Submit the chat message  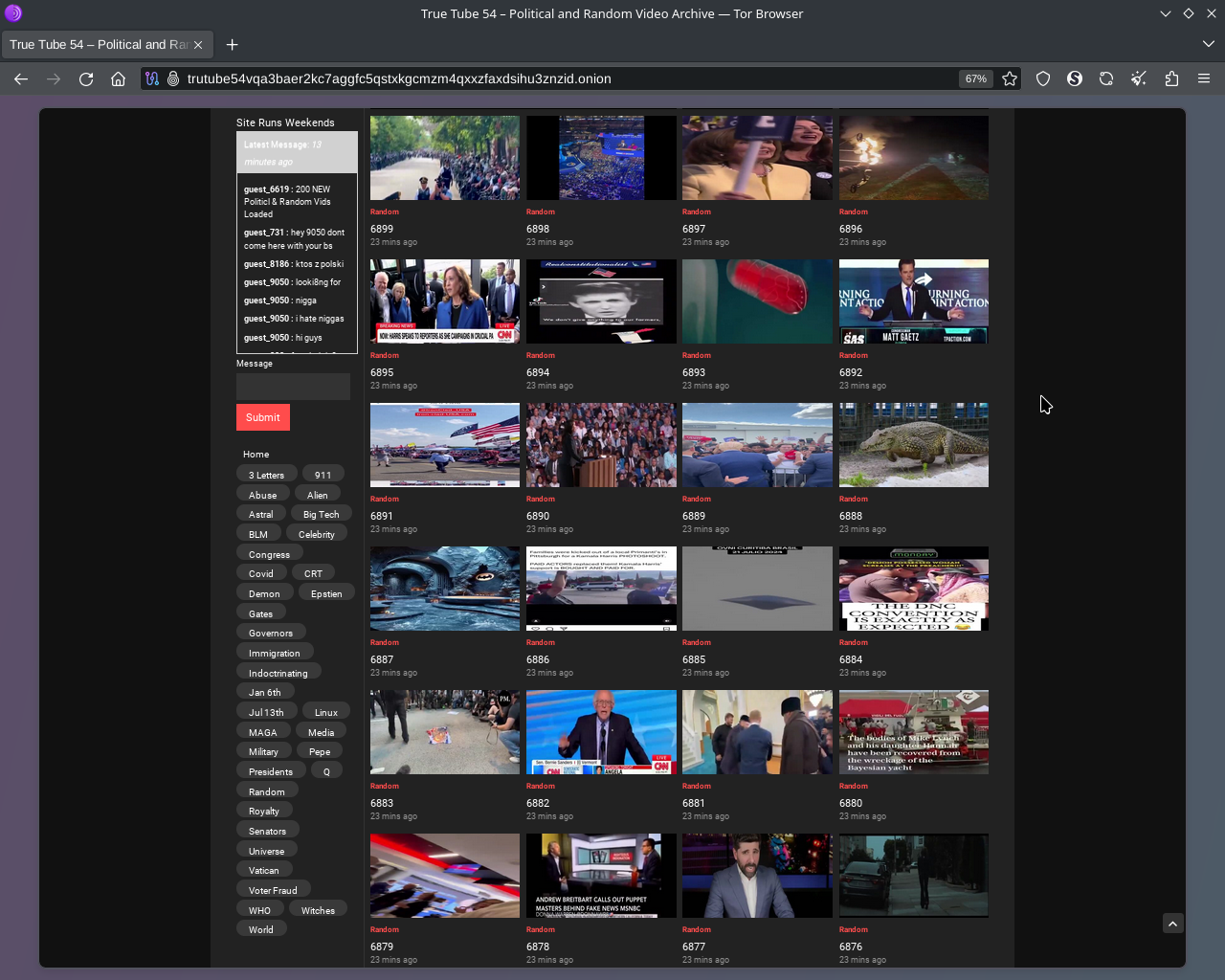click(263, 417)
